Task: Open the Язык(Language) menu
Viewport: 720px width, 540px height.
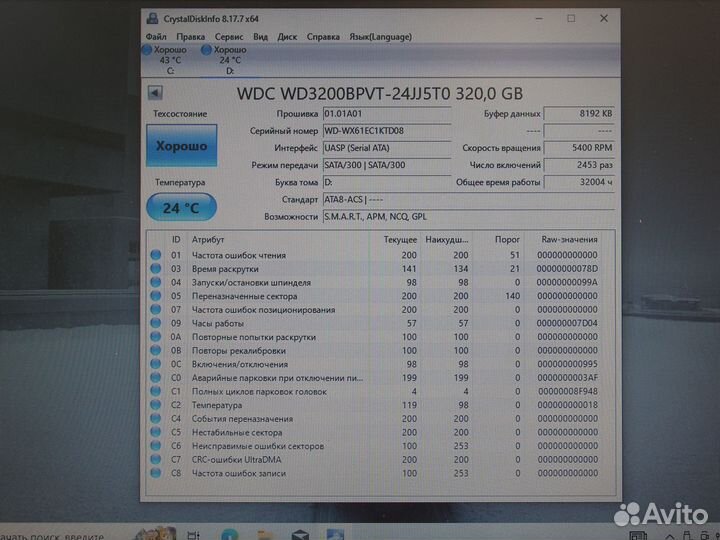Action: (x=380, y=37)
